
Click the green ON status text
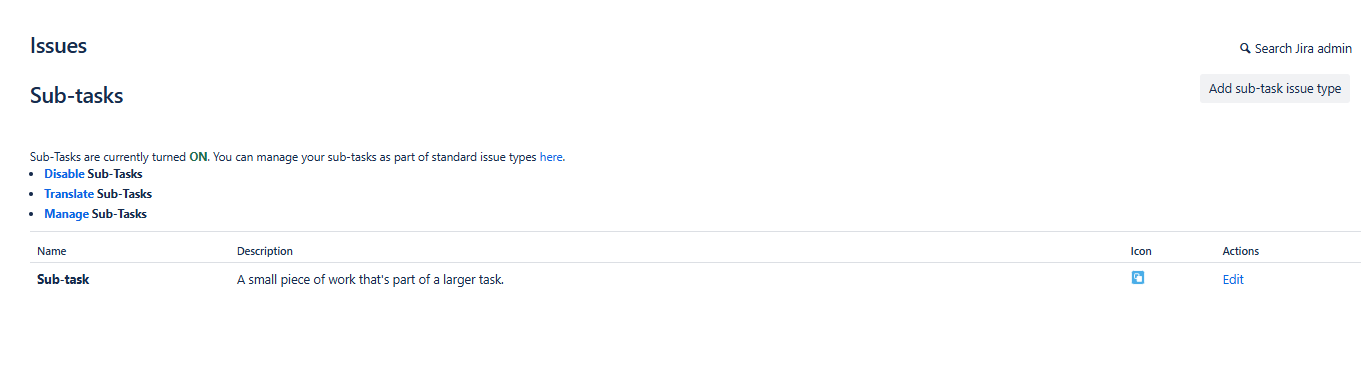[x=198, y=157]
